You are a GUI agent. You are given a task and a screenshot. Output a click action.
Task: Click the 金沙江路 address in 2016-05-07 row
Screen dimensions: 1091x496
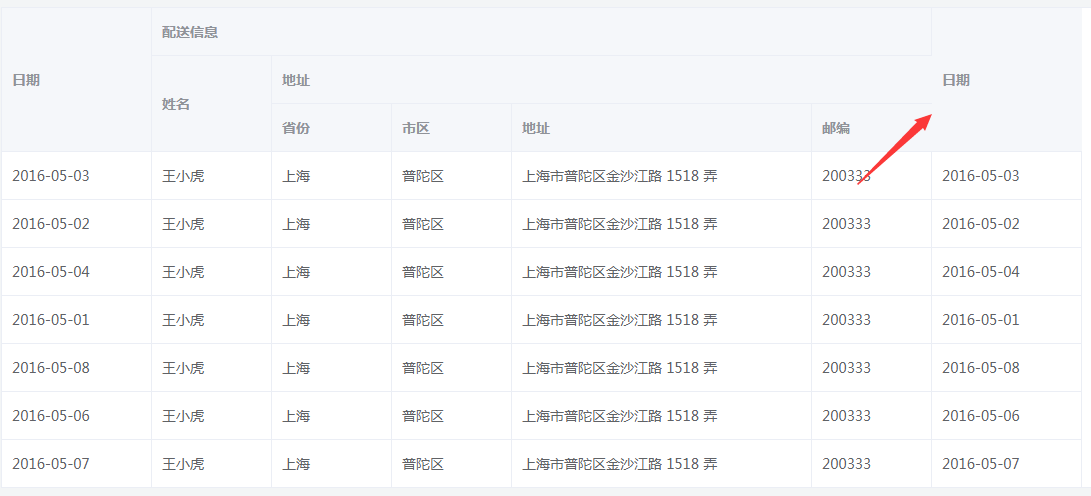[620, 464]
